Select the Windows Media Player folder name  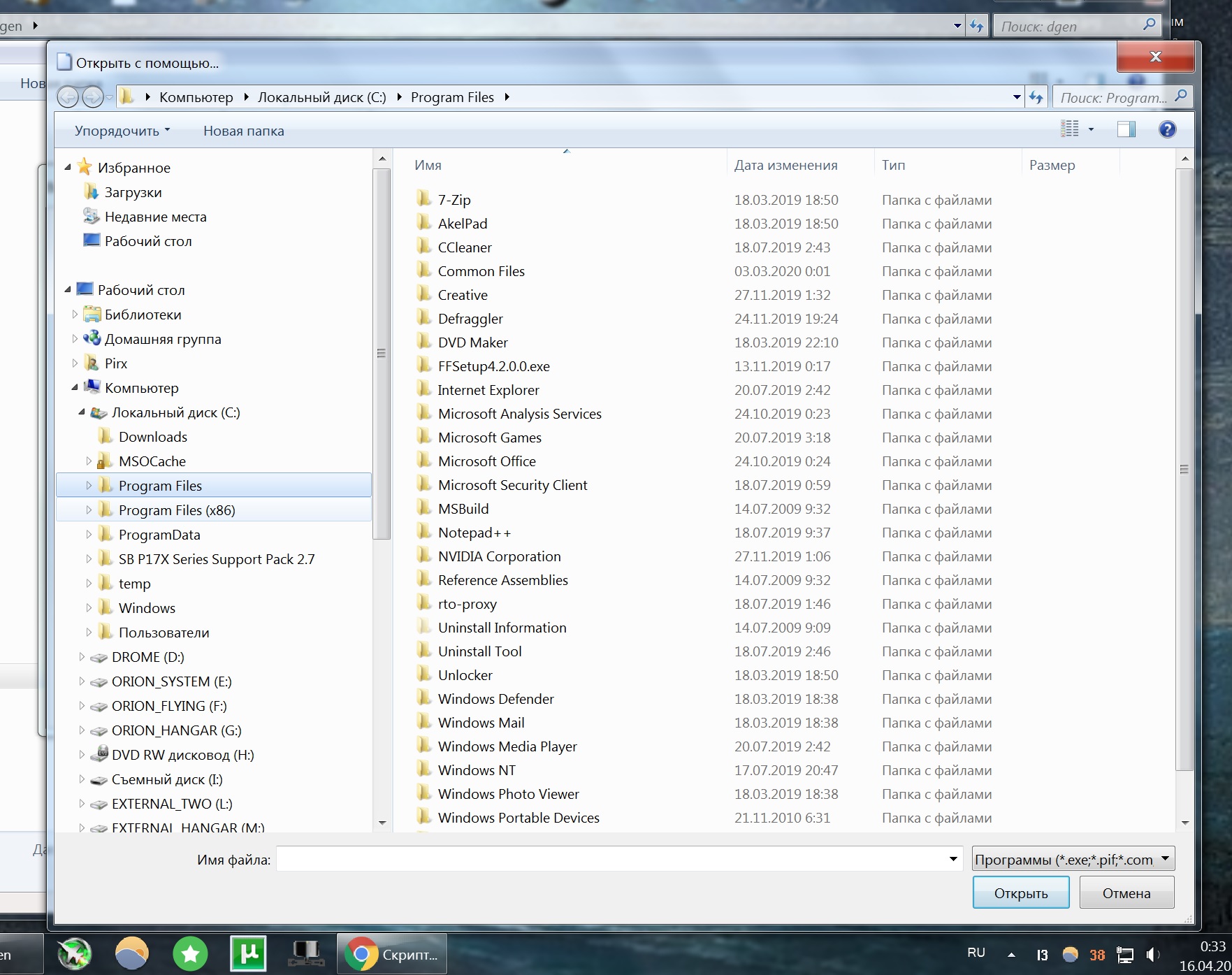[x=507, y=746]
